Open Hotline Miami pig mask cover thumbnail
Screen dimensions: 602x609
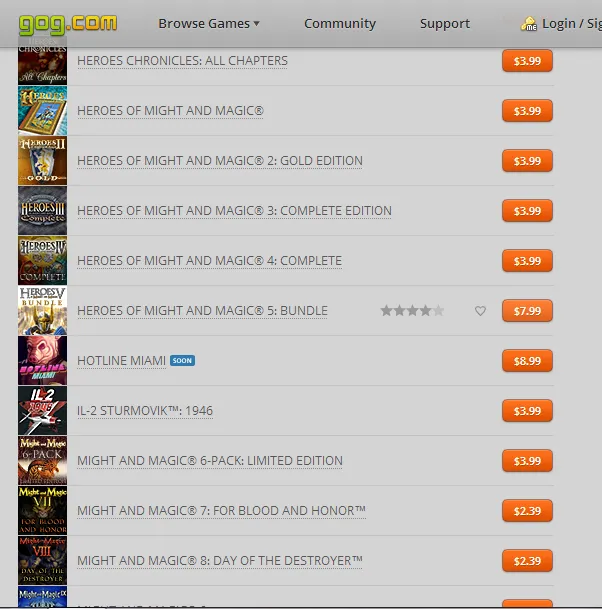point(42,360)
